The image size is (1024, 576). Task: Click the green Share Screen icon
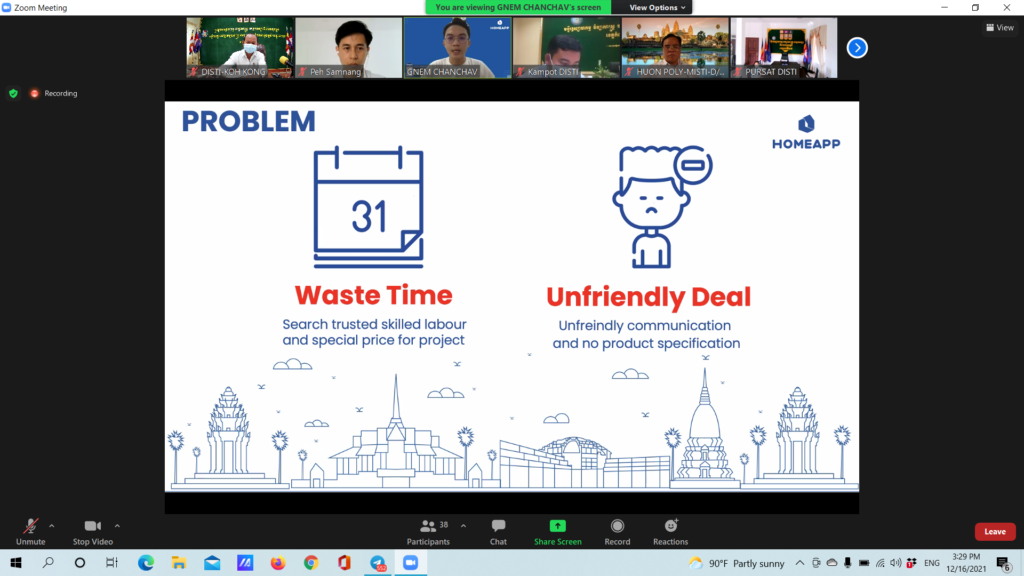557,526
